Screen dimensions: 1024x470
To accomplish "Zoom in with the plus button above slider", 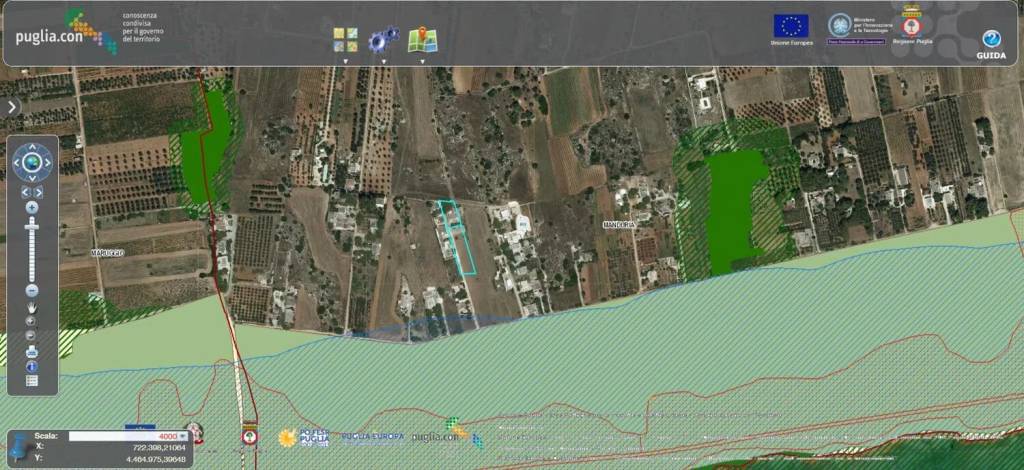I will [x=32, y=207].
